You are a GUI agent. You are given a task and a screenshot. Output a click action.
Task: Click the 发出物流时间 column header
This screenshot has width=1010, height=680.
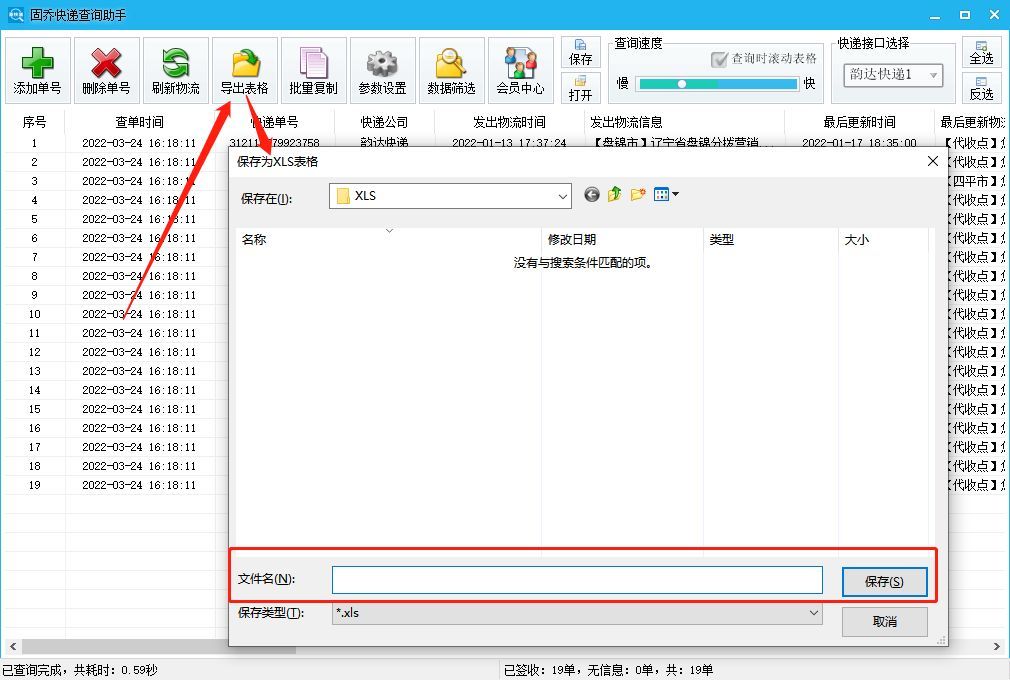pyautogui.click(x=510, y=122)
